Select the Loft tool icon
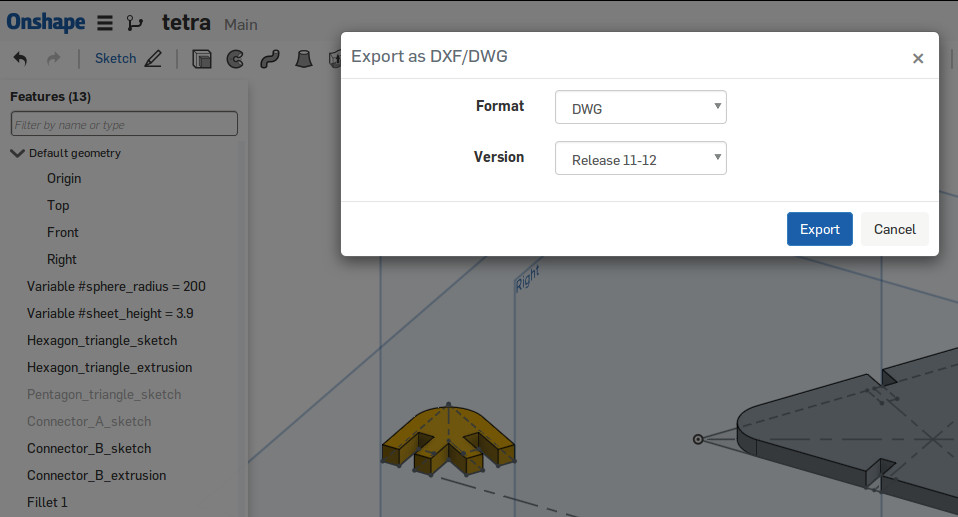This screenshot has width=958, height=517. coord(304,59)
